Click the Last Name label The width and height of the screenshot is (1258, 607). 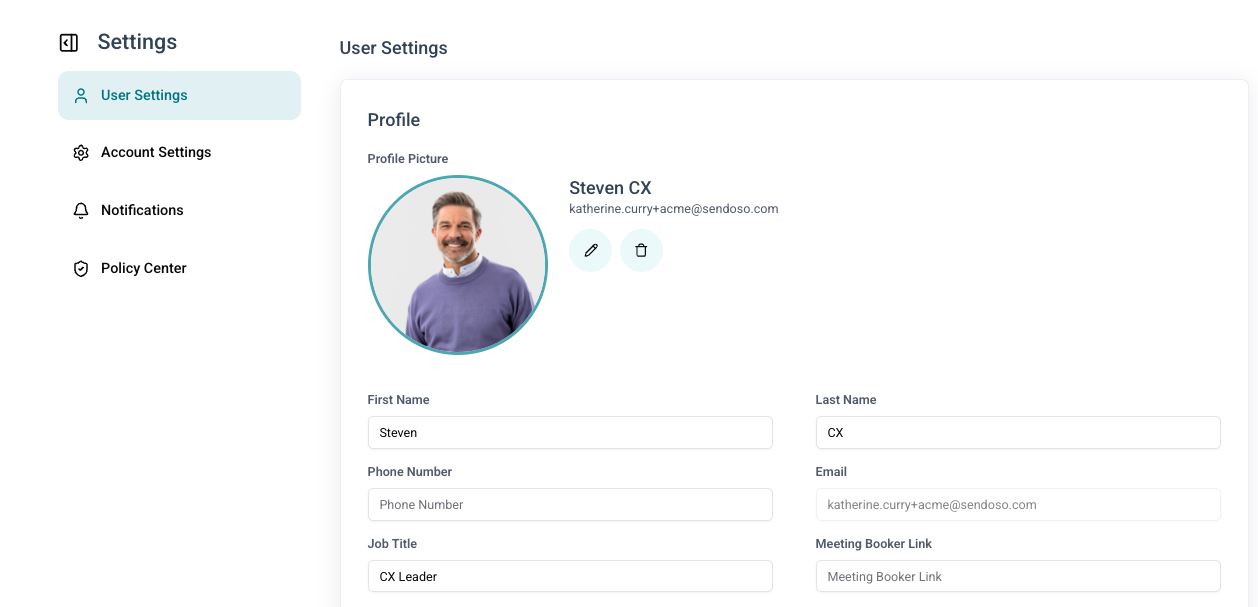point(846,400)
